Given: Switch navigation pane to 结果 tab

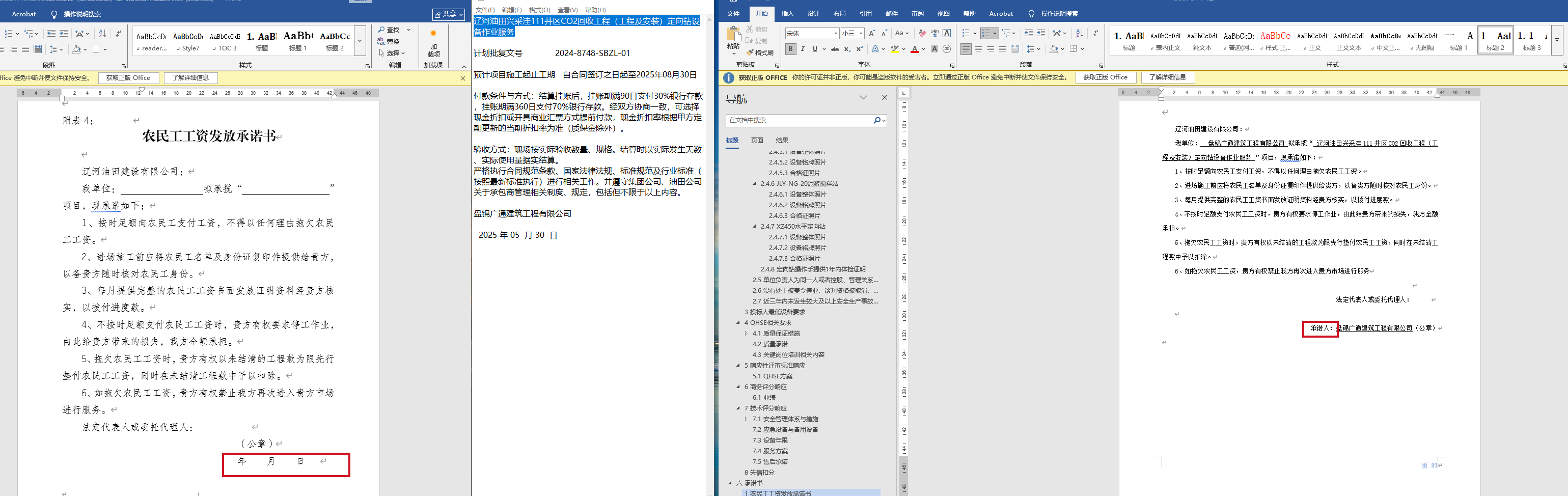Looking at the screenshot, I should pyautogui.click(x=782, y=141).
